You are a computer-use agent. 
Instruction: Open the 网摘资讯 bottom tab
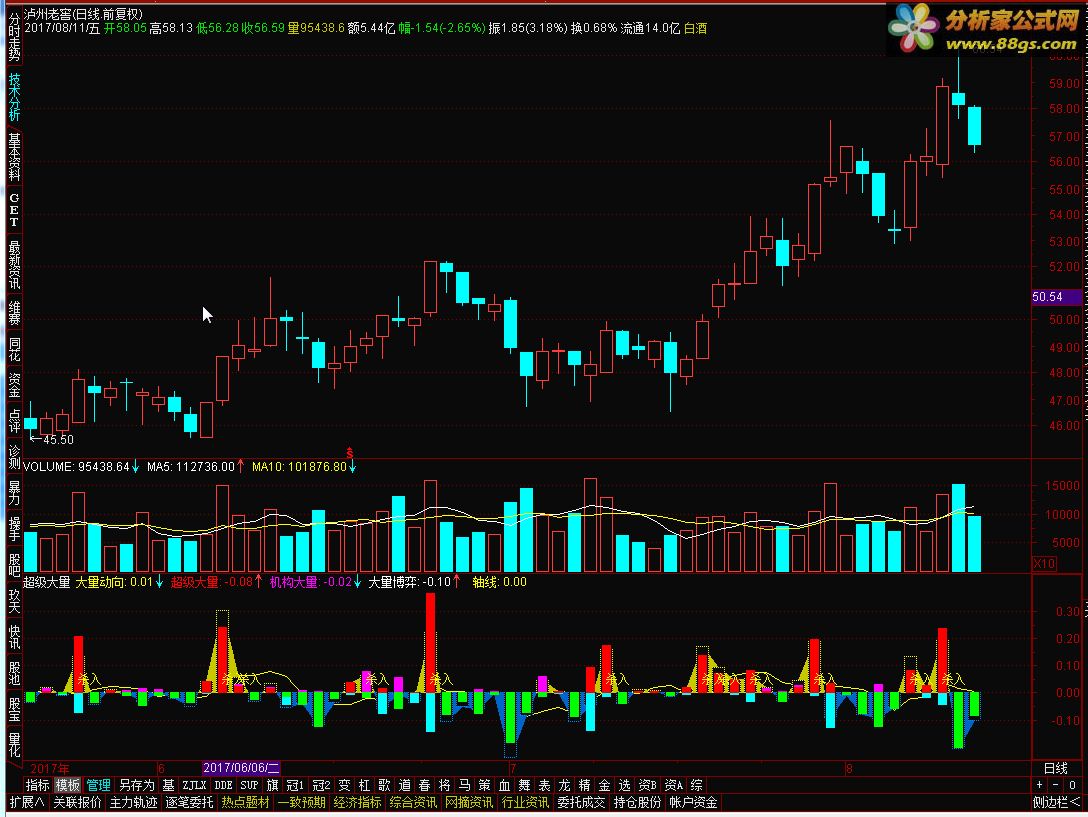tap(469, 802)
